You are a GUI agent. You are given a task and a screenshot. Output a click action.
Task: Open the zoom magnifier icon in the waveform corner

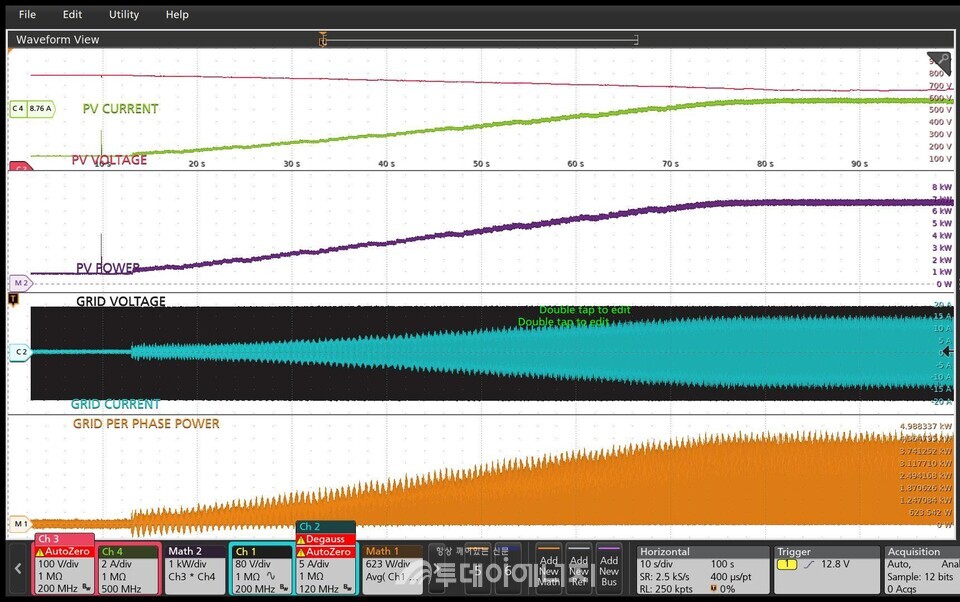pyautogui.click(x=938, y=62)
